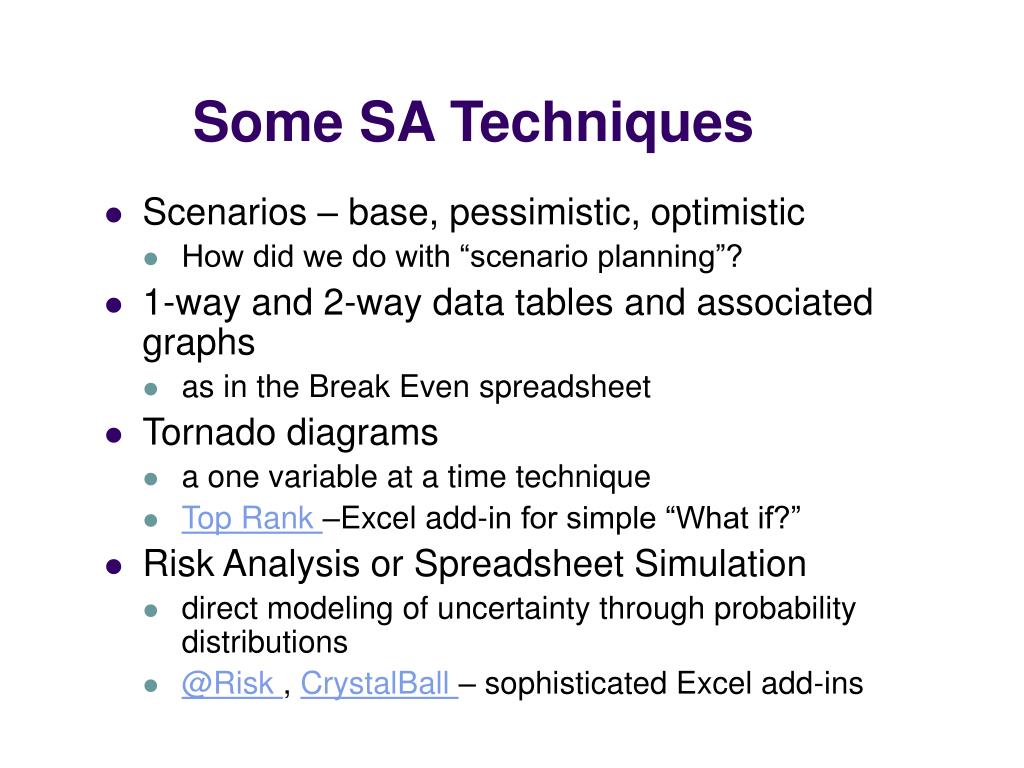Click the bullet dot beside Tornado diagrams
The width and height of the screenshot is (1024, 768).
pyautogui.click(x=114, y=436)
